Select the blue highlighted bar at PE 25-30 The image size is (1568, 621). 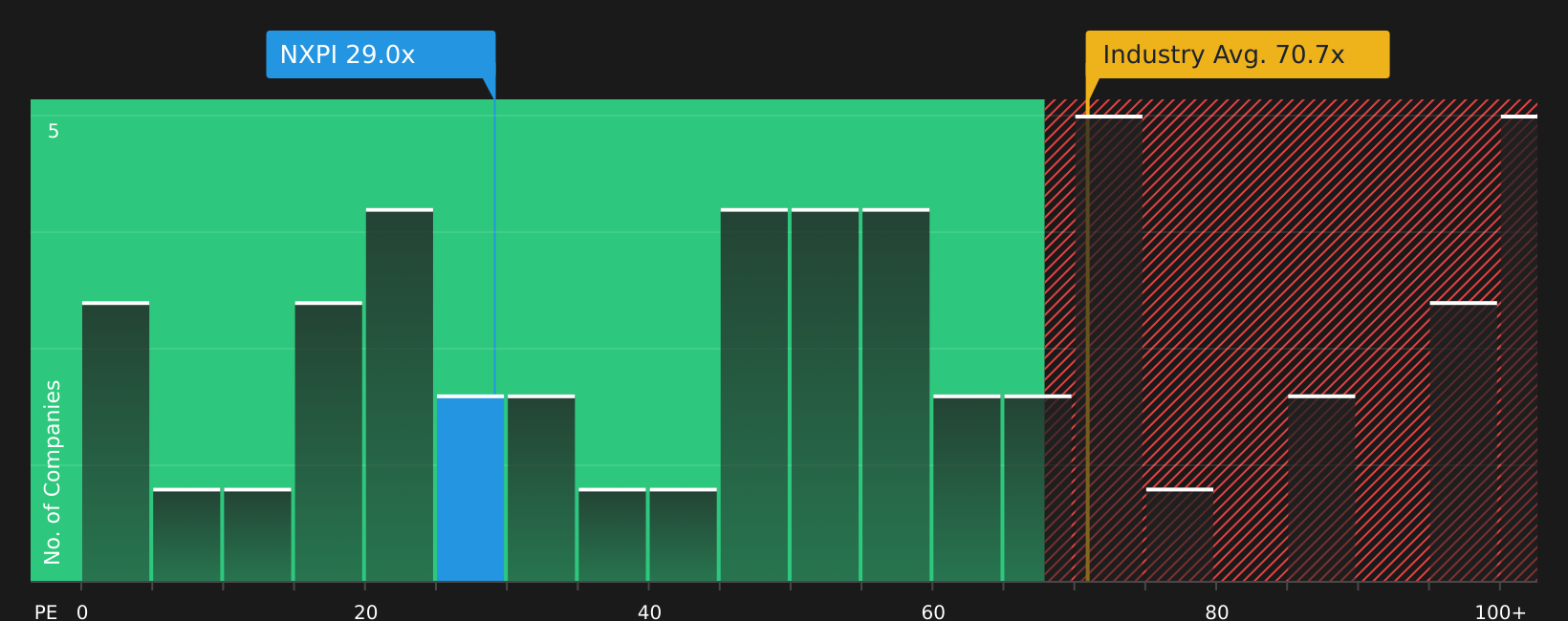[x=470, y=488]
